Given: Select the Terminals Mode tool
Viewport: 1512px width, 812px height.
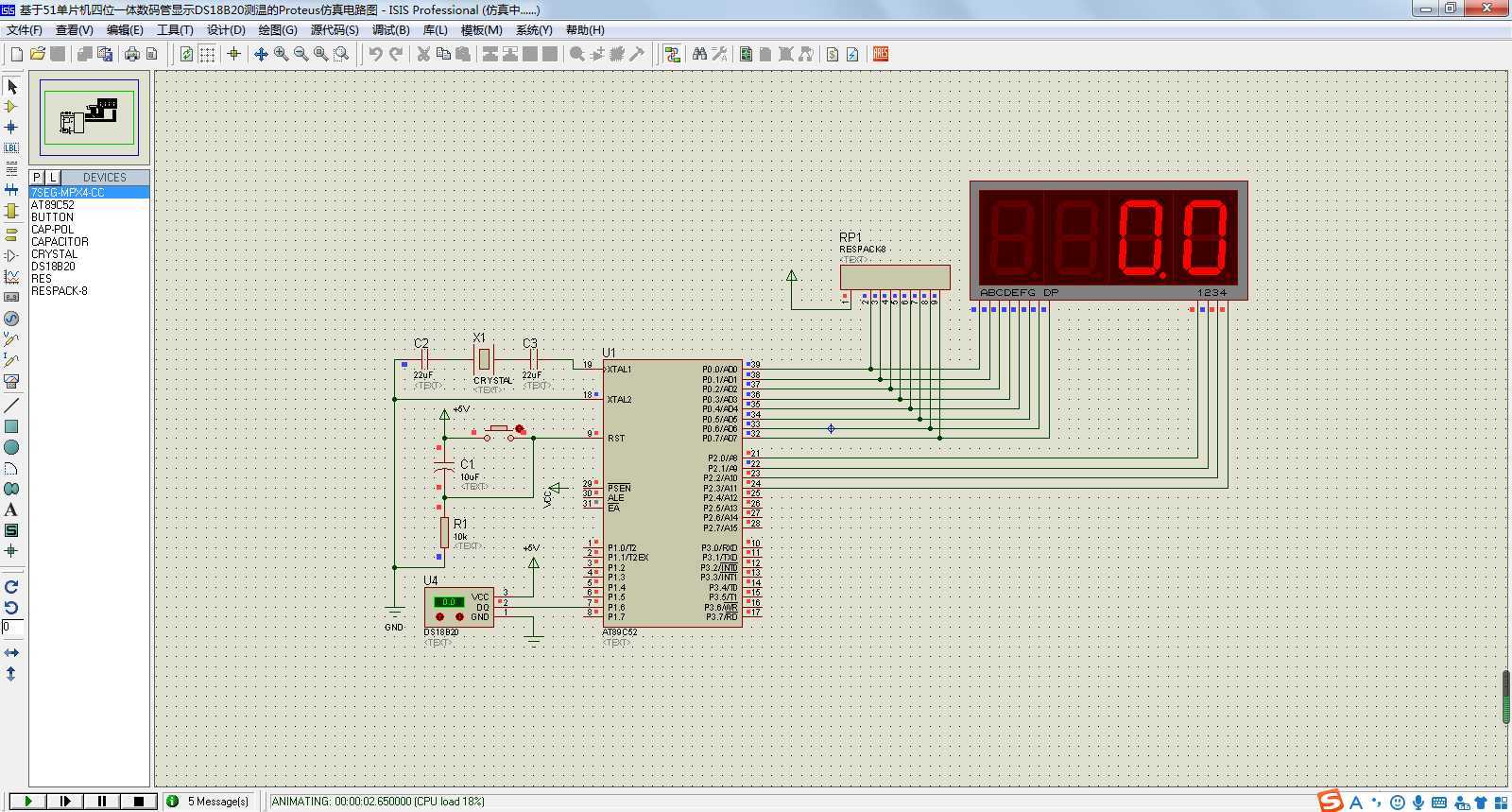Looking at the screenshot, I should tap(11, 234).
